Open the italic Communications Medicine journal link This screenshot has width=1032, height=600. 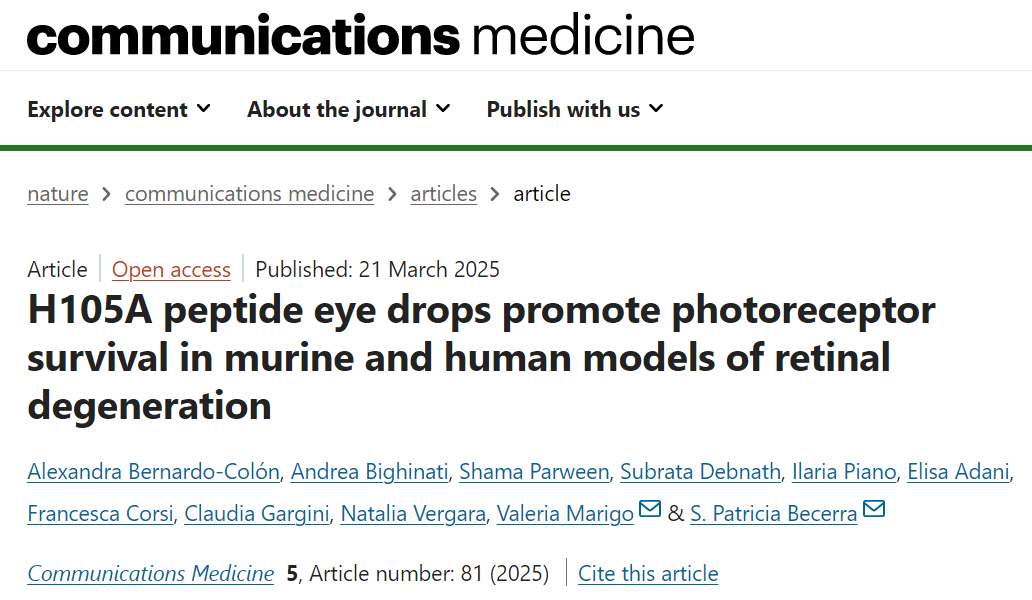[151, 574]
